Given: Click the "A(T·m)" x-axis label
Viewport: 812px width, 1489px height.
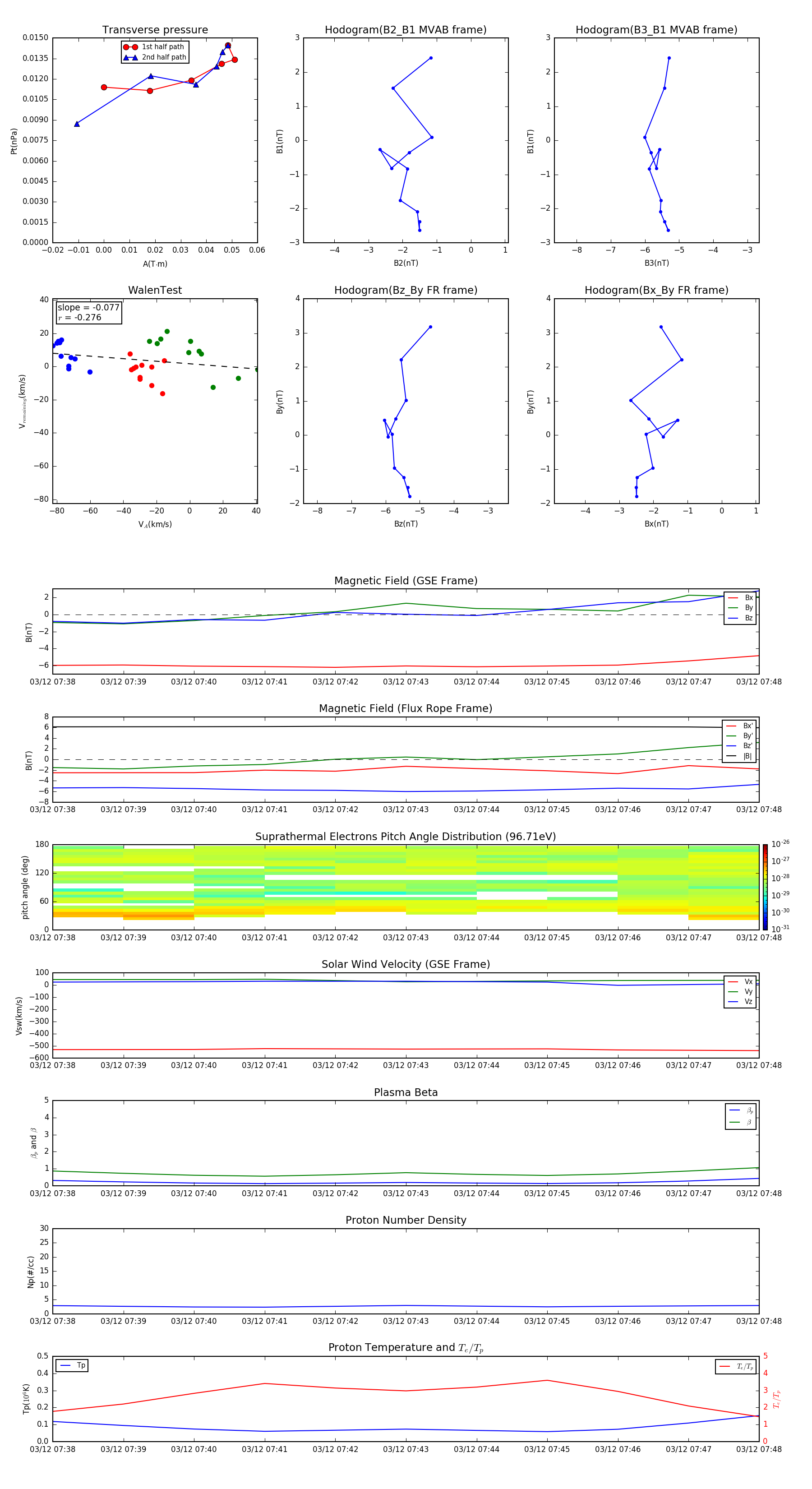Looking at the screenshot, I should pos(155,264).
